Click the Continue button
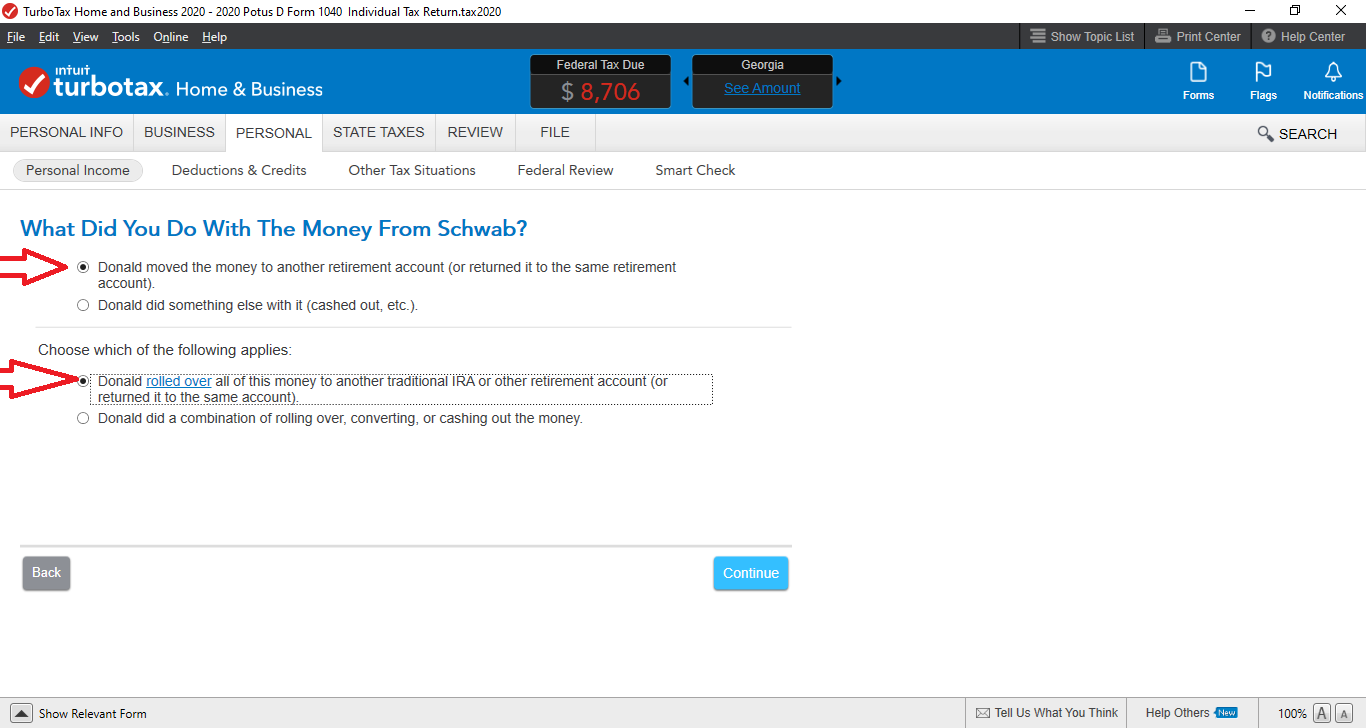 [x=751, y=573]
